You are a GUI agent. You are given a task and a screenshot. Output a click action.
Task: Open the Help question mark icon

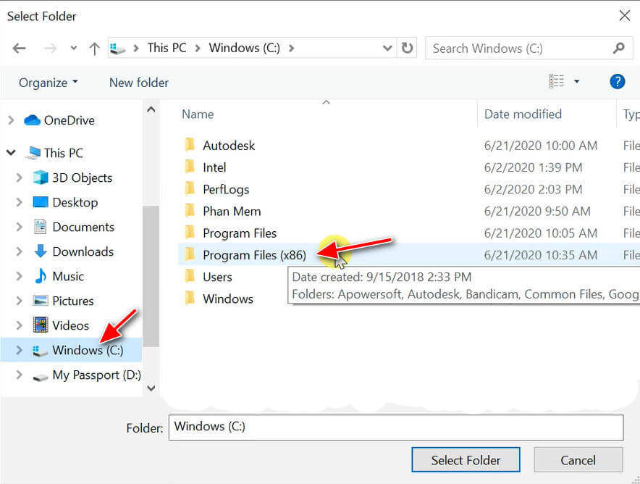pos(617,82)
